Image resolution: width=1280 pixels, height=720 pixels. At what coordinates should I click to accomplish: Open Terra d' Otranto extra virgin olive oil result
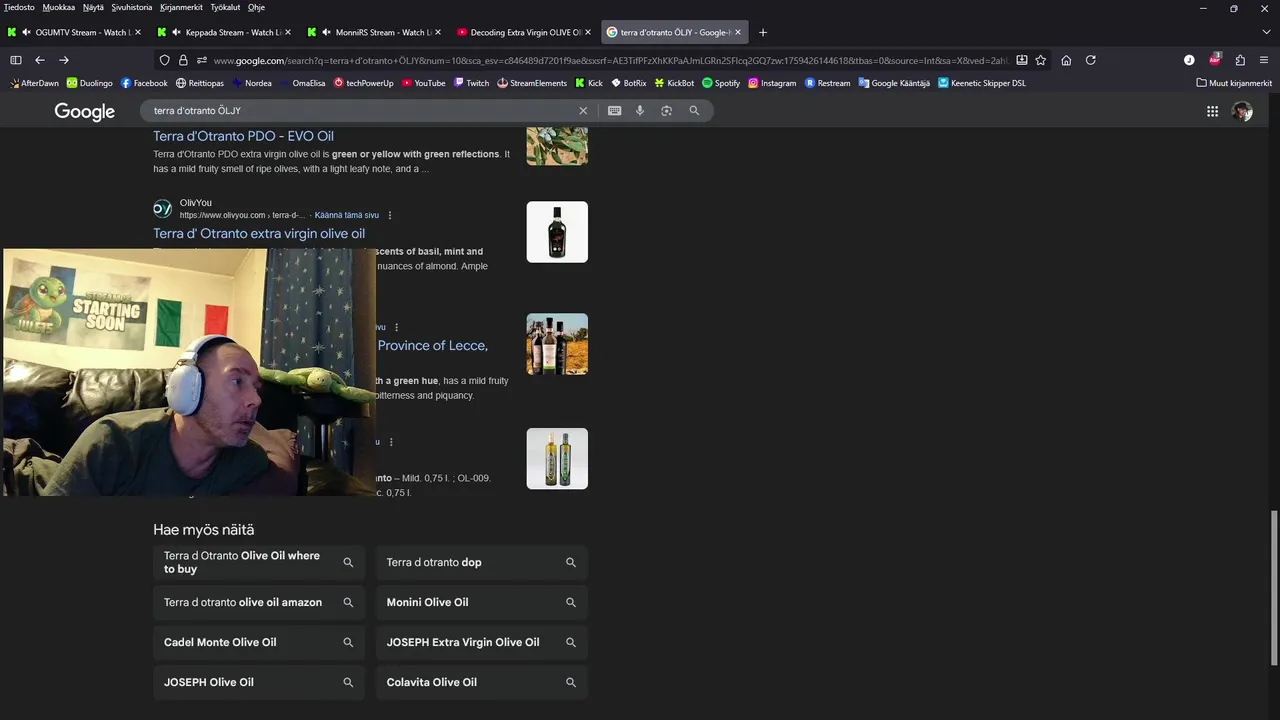[x=259, y=233]
